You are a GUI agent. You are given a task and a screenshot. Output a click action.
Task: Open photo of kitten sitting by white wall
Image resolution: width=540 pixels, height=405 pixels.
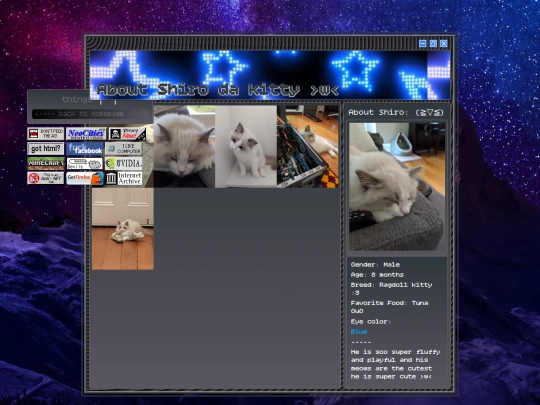(x=246, y=147)
